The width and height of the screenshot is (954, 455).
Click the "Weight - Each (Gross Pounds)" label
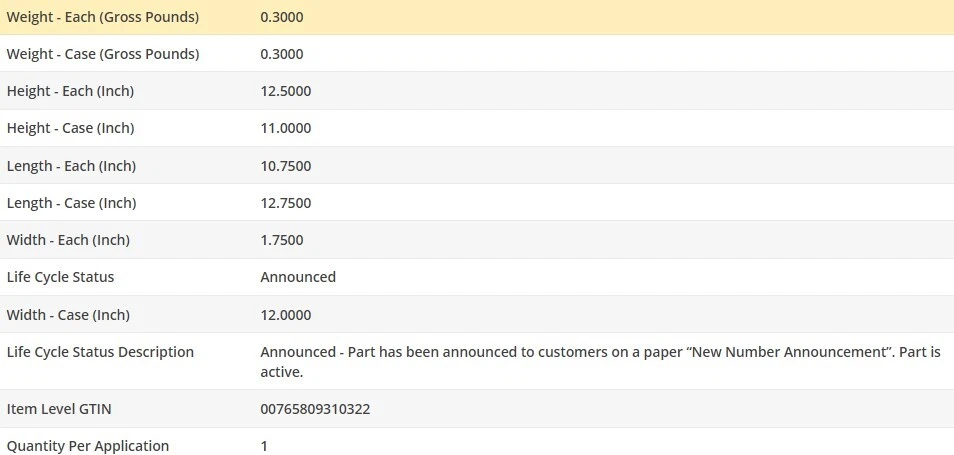coord(103,17)
